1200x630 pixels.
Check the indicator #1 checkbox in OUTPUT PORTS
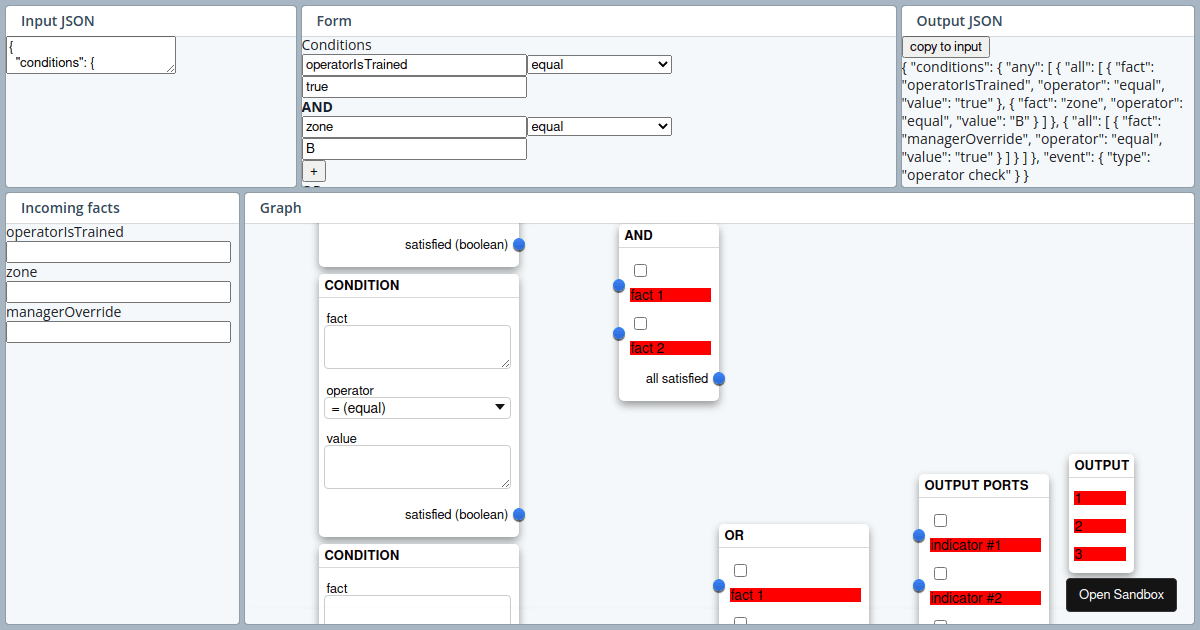(941, 521)
